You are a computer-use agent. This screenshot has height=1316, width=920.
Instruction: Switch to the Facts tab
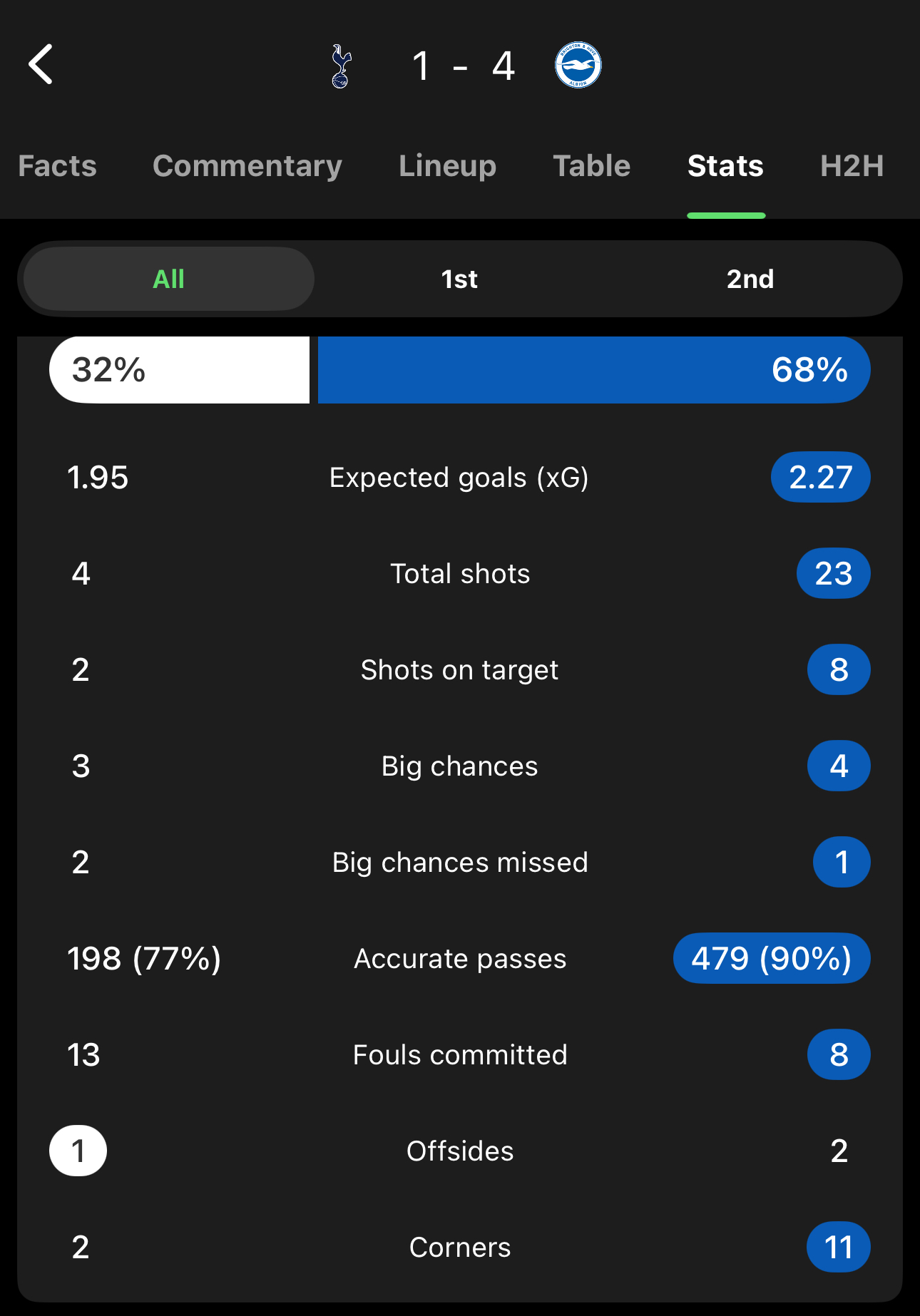pos(57,166)
